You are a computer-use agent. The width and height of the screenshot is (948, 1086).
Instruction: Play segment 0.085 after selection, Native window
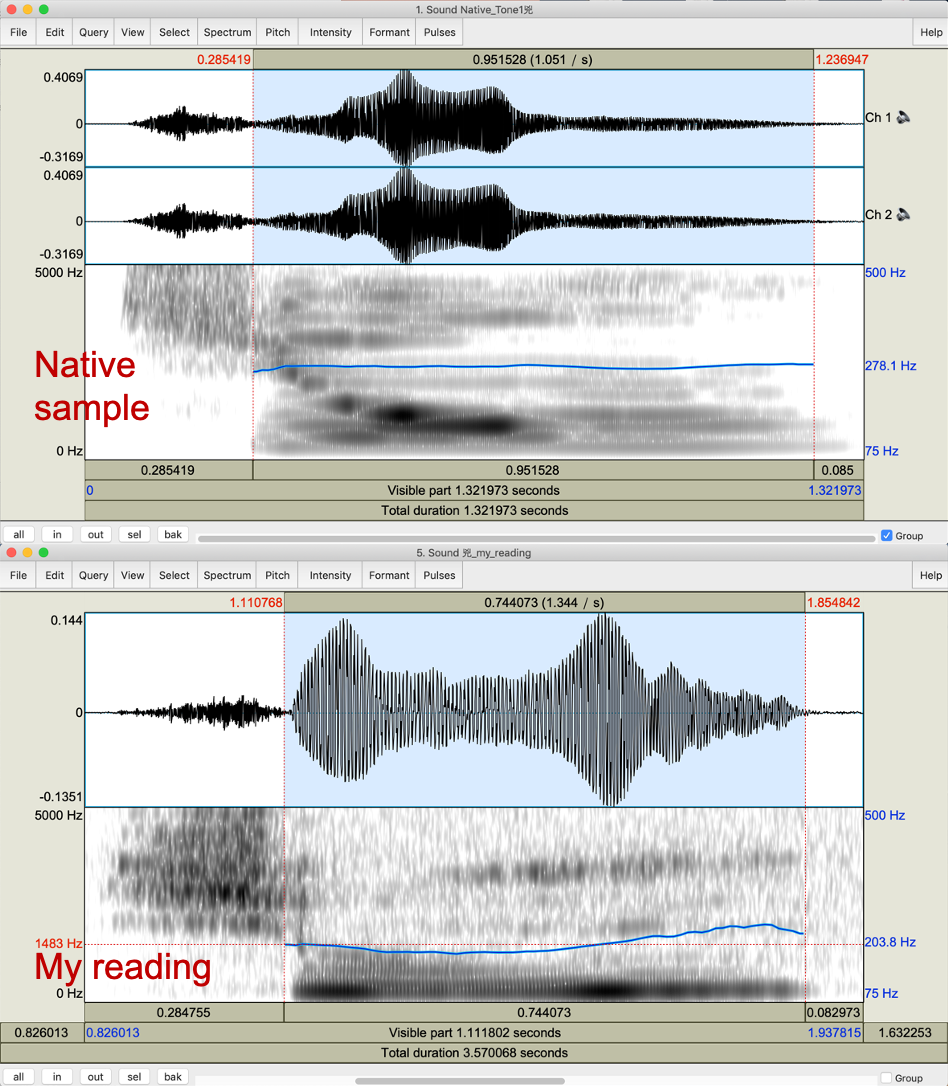click(838, 470)
